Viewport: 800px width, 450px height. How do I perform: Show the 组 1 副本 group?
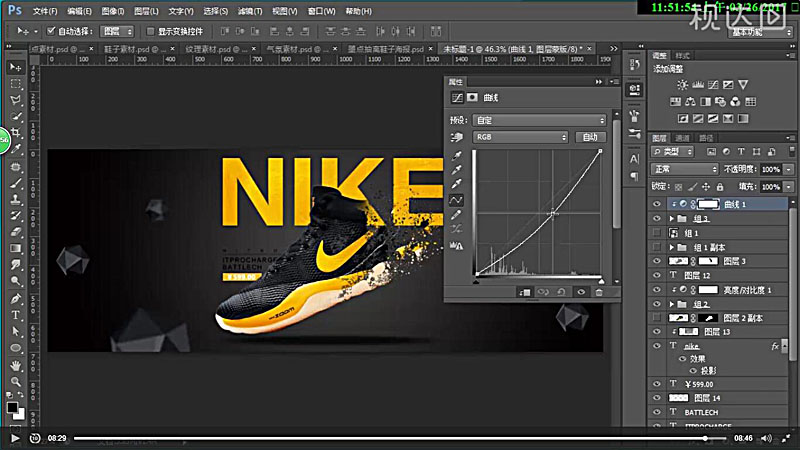tap(657, 247)
